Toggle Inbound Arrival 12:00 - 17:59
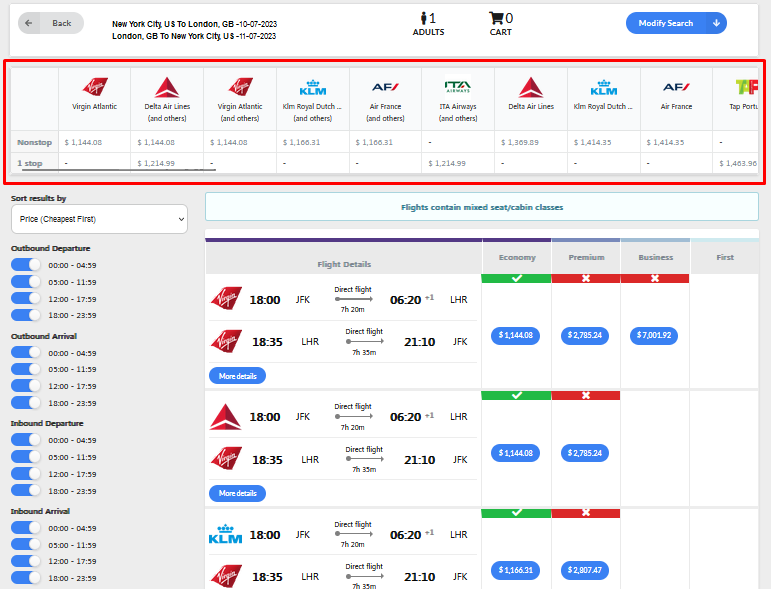 (26, 561)
